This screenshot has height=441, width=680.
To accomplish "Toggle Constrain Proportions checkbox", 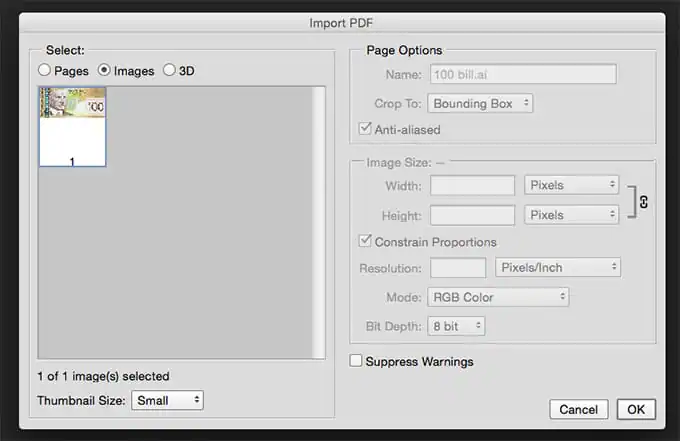I will (365, 241).
